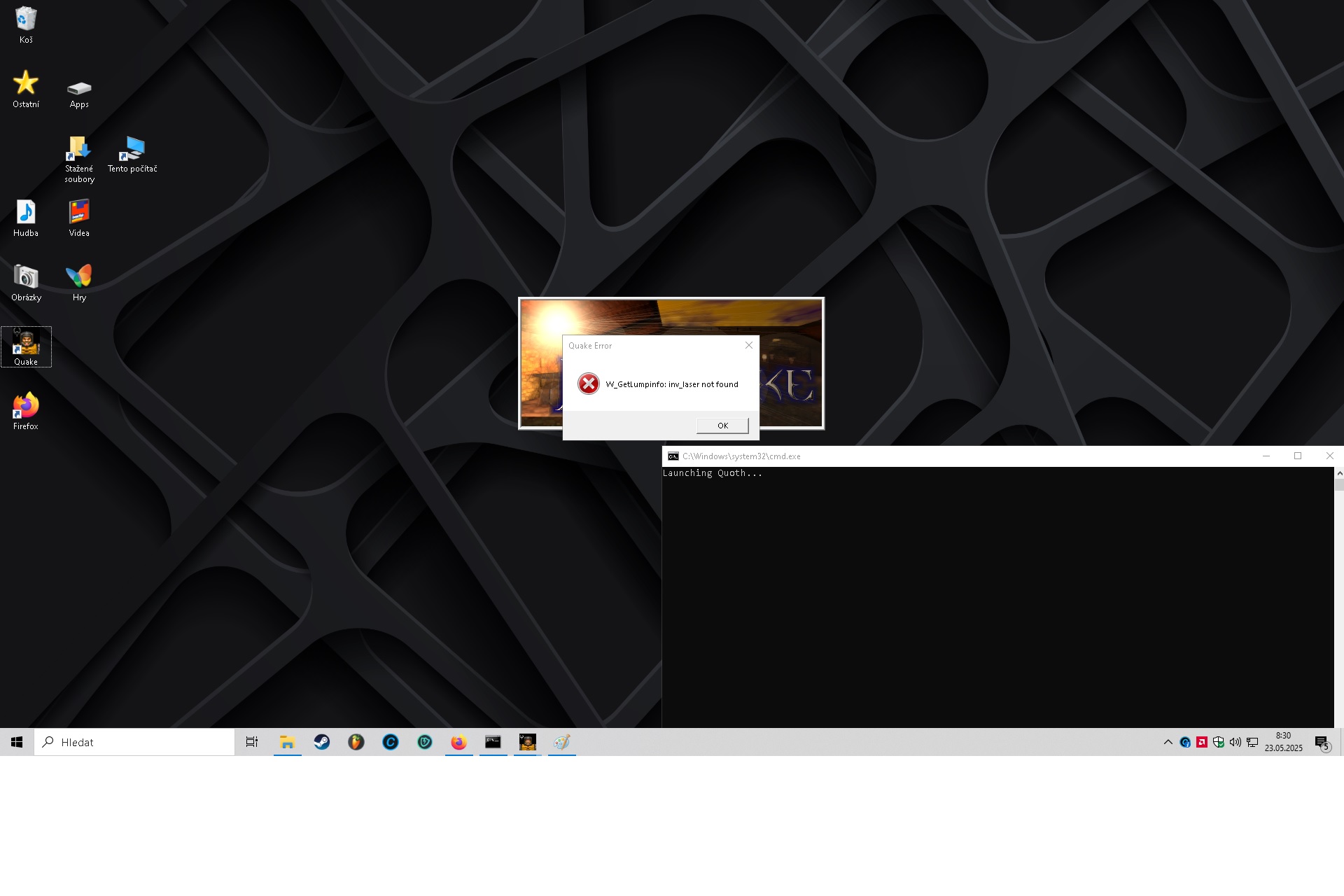This screenshot has height=896, width=1344.
Task: Open AMD software tray icon
Action: (1202, 742)
